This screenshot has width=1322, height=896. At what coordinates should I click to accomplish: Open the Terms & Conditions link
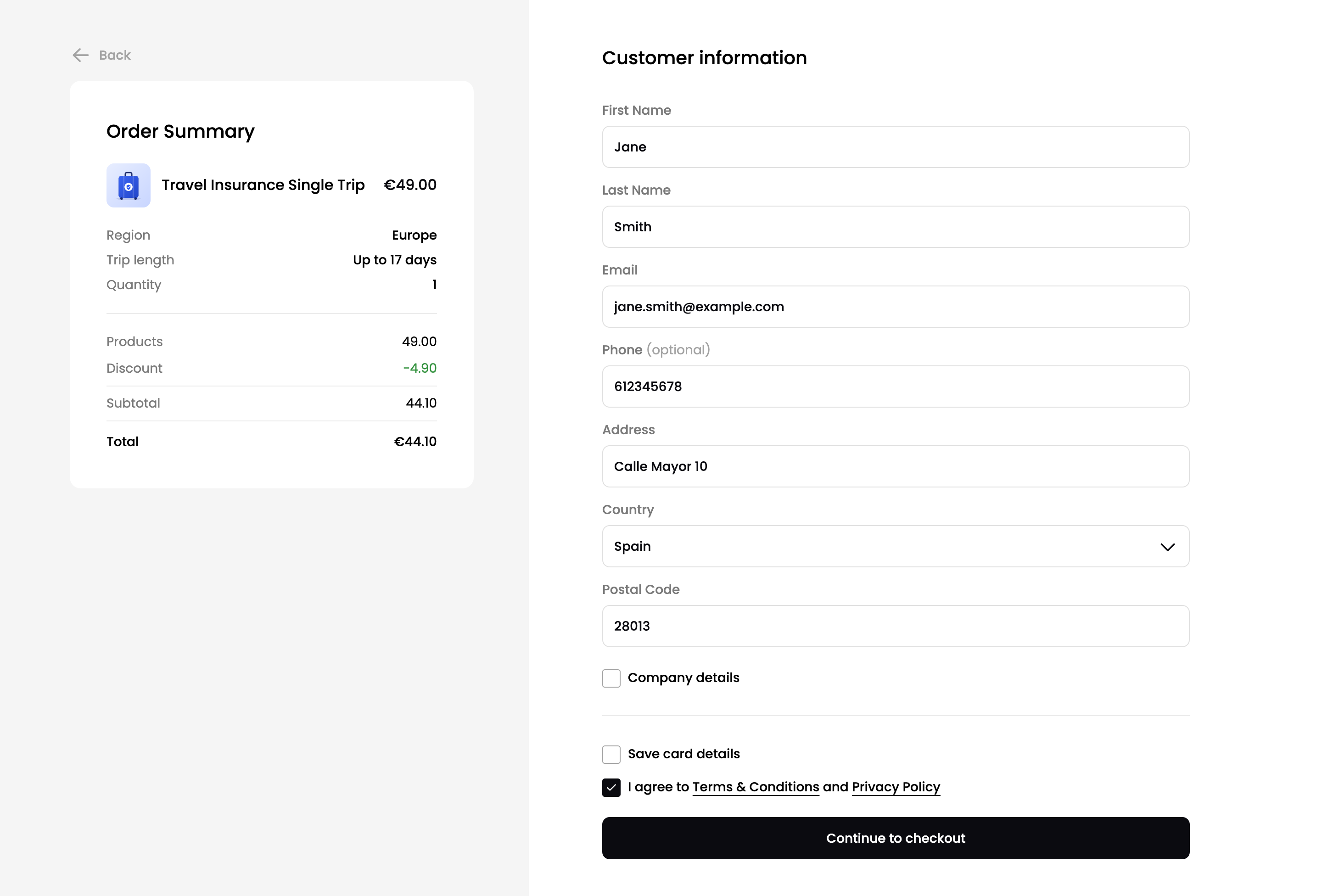[756, 787]
